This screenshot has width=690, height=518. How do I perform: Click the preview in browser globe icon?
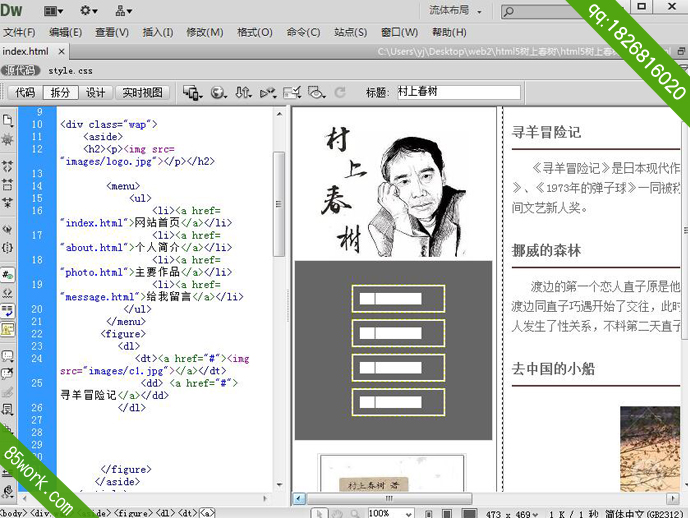click(218, 93)
